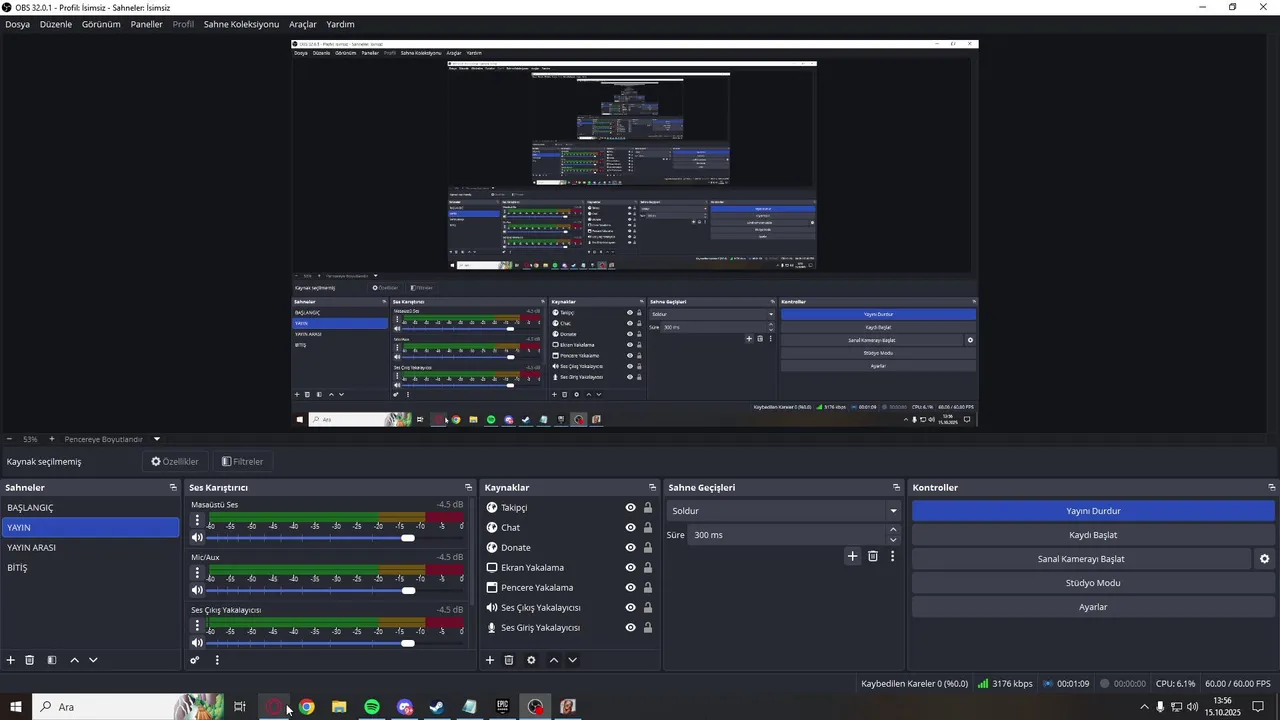
Task: Move scene down arrow in Sahneler
Action: point(93,660)
